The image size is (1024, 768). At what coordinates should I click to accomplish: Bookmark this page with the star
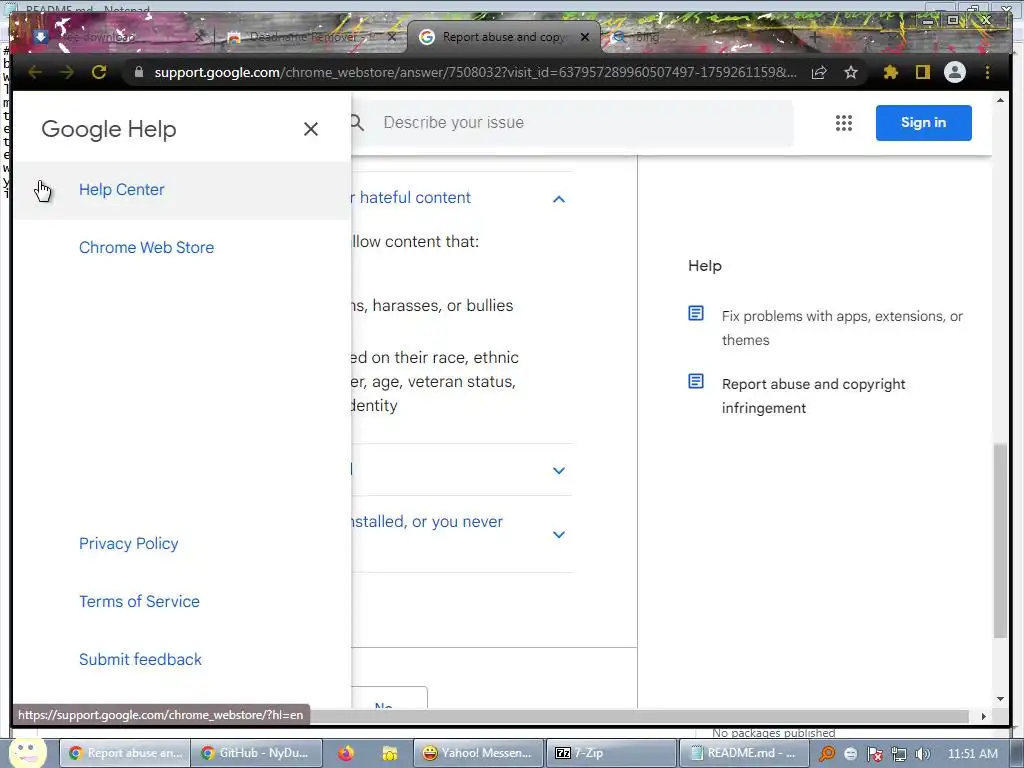(x=850, y=72)
